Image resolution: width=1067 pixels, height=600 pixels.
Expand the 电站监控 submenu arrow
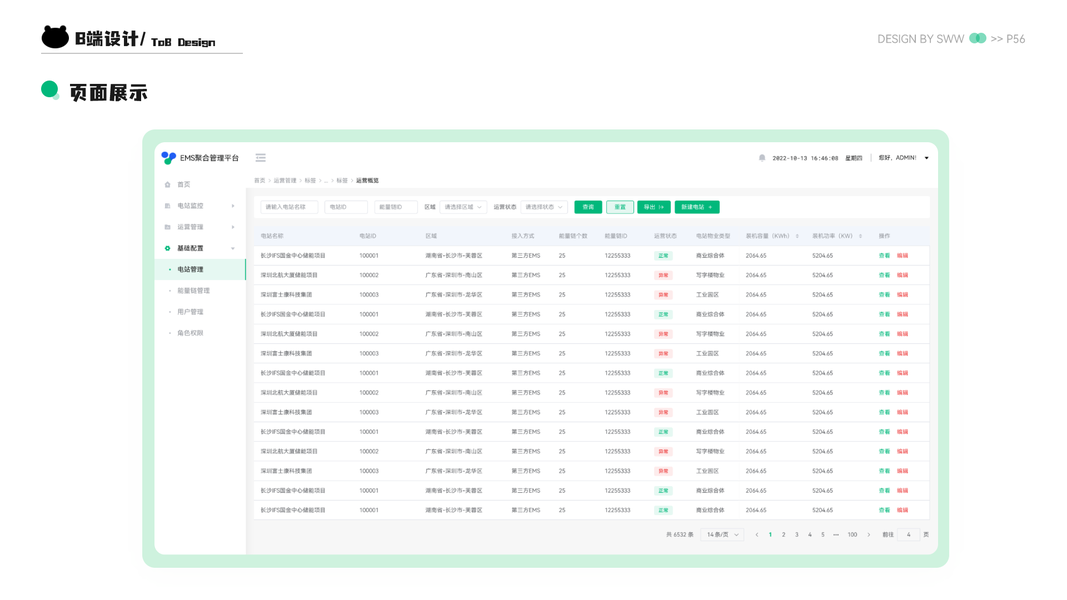[x=233, y=205]
